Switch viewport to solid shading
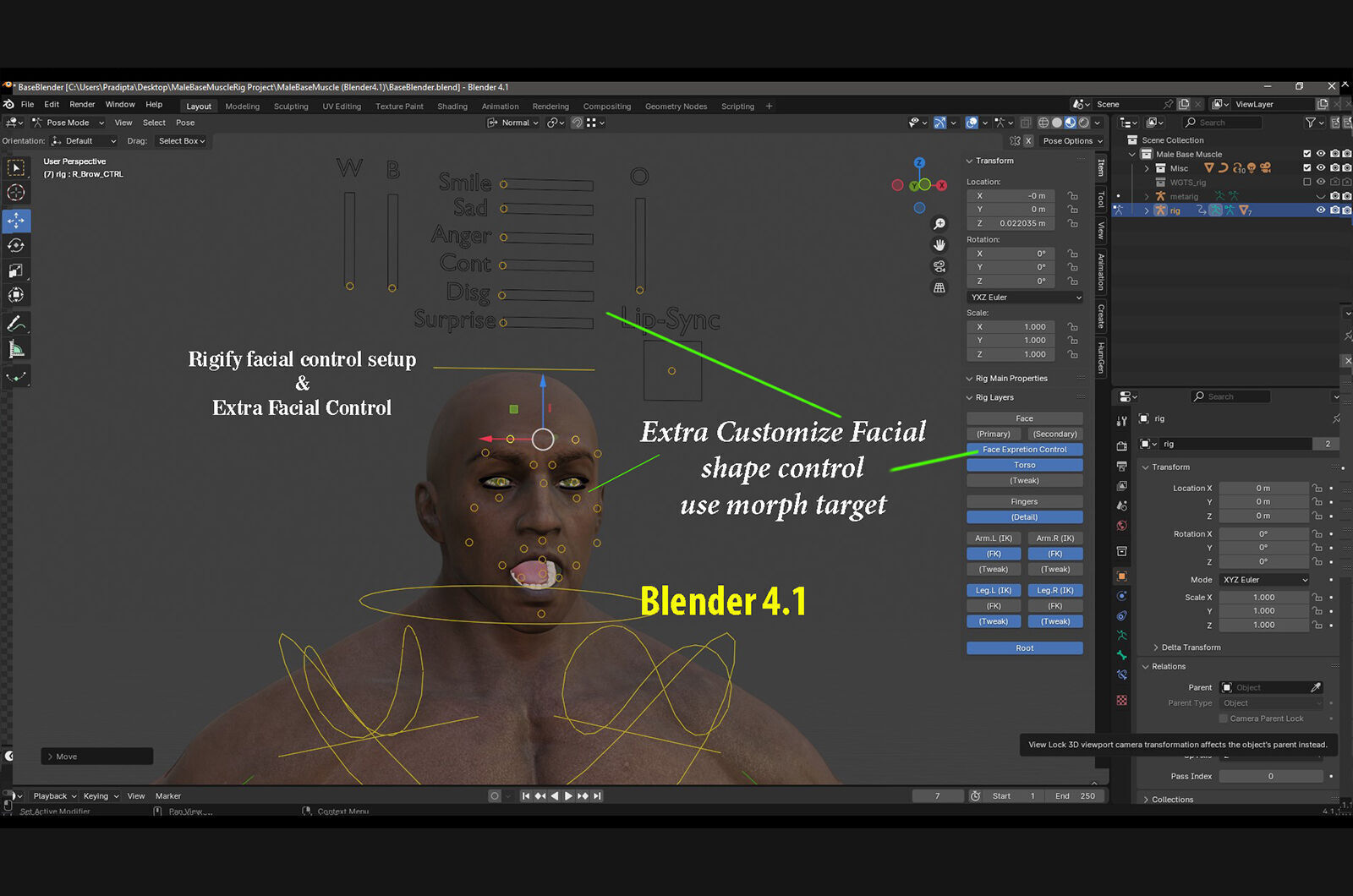 point(1057,123)
